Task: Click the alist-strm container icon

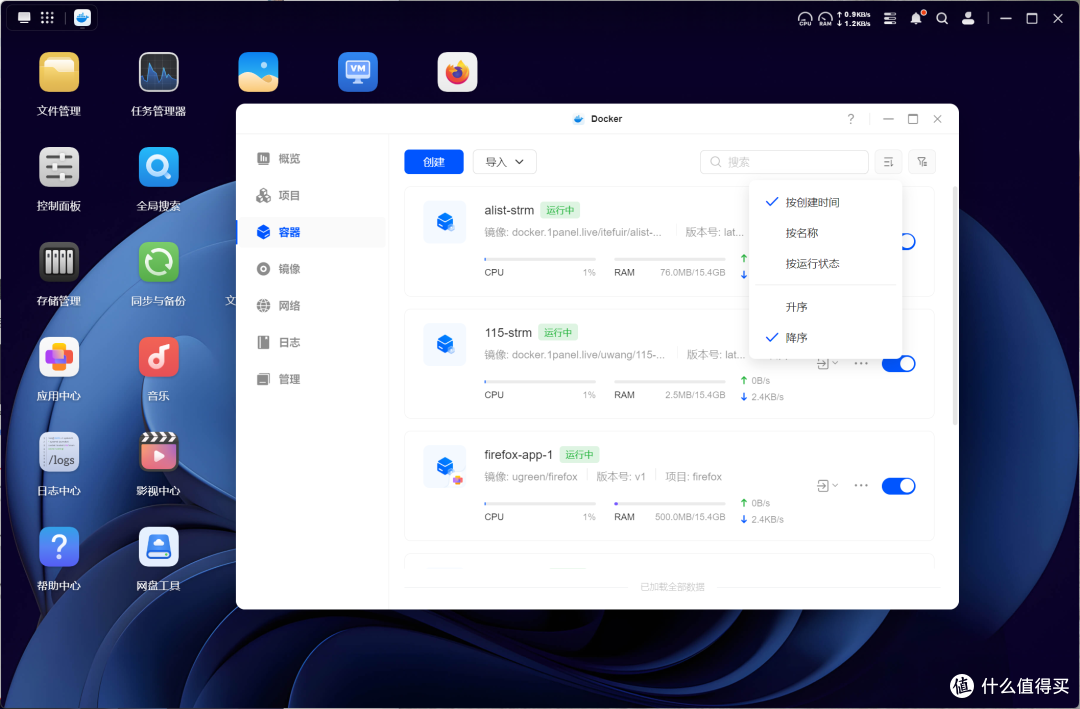Action: click(x=445, y=222)
